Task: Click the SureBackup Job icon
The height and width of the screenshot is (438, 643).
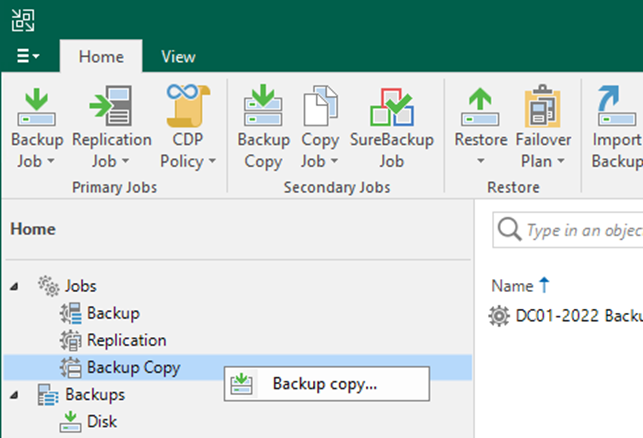Action: [392, 107]
